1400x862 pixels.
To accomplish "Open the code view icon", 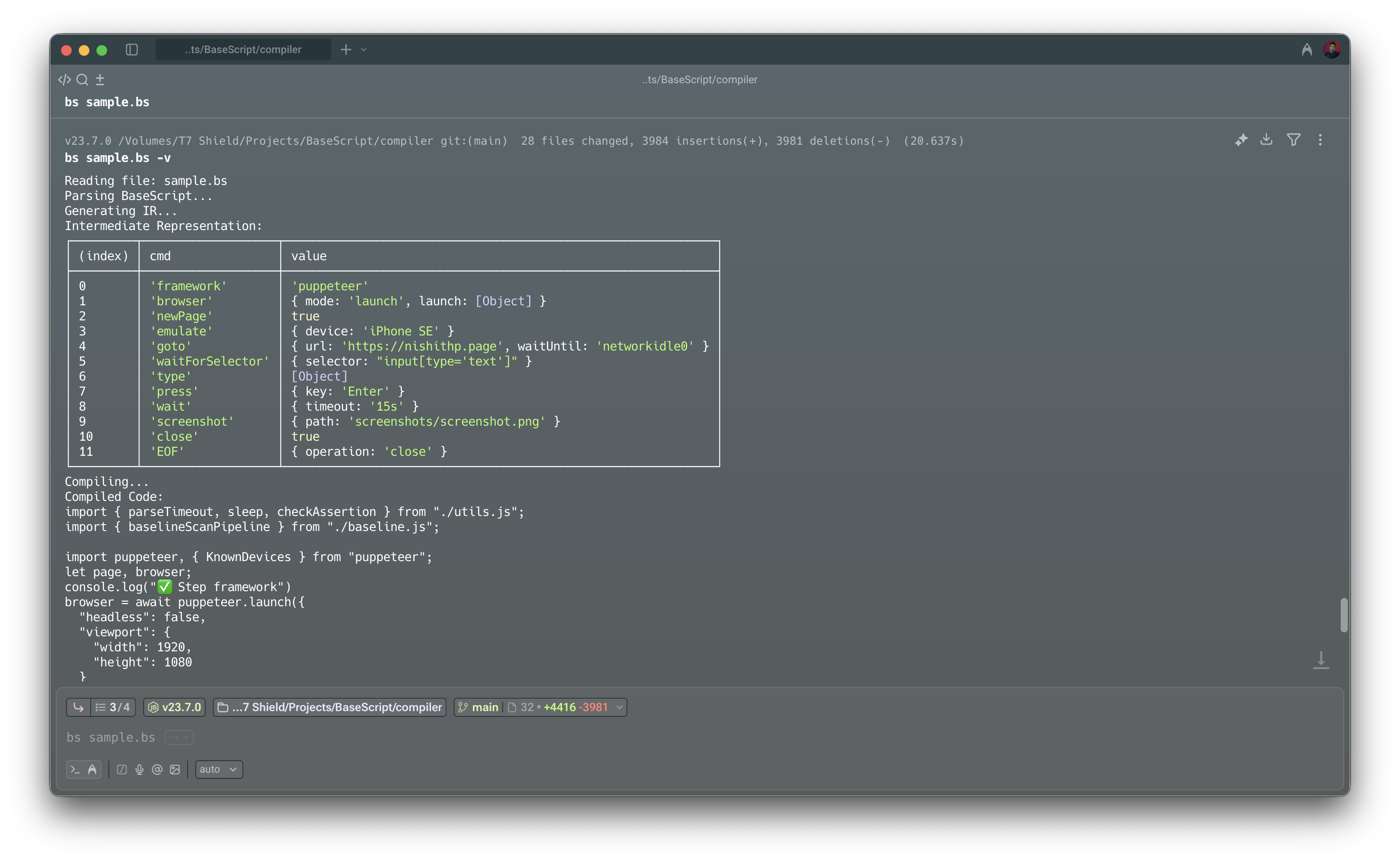I will point(65,80).
